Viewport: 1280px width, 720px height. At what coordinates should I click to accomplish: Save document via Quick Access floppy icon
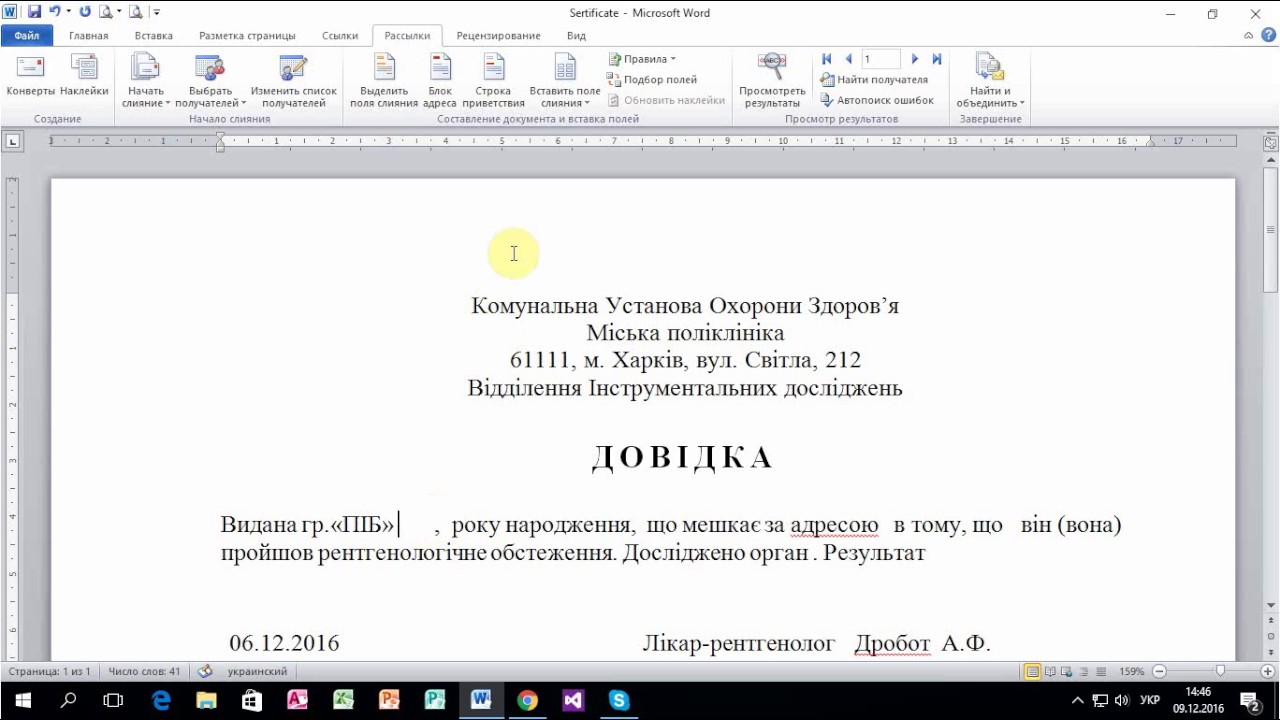pos(34,12)
